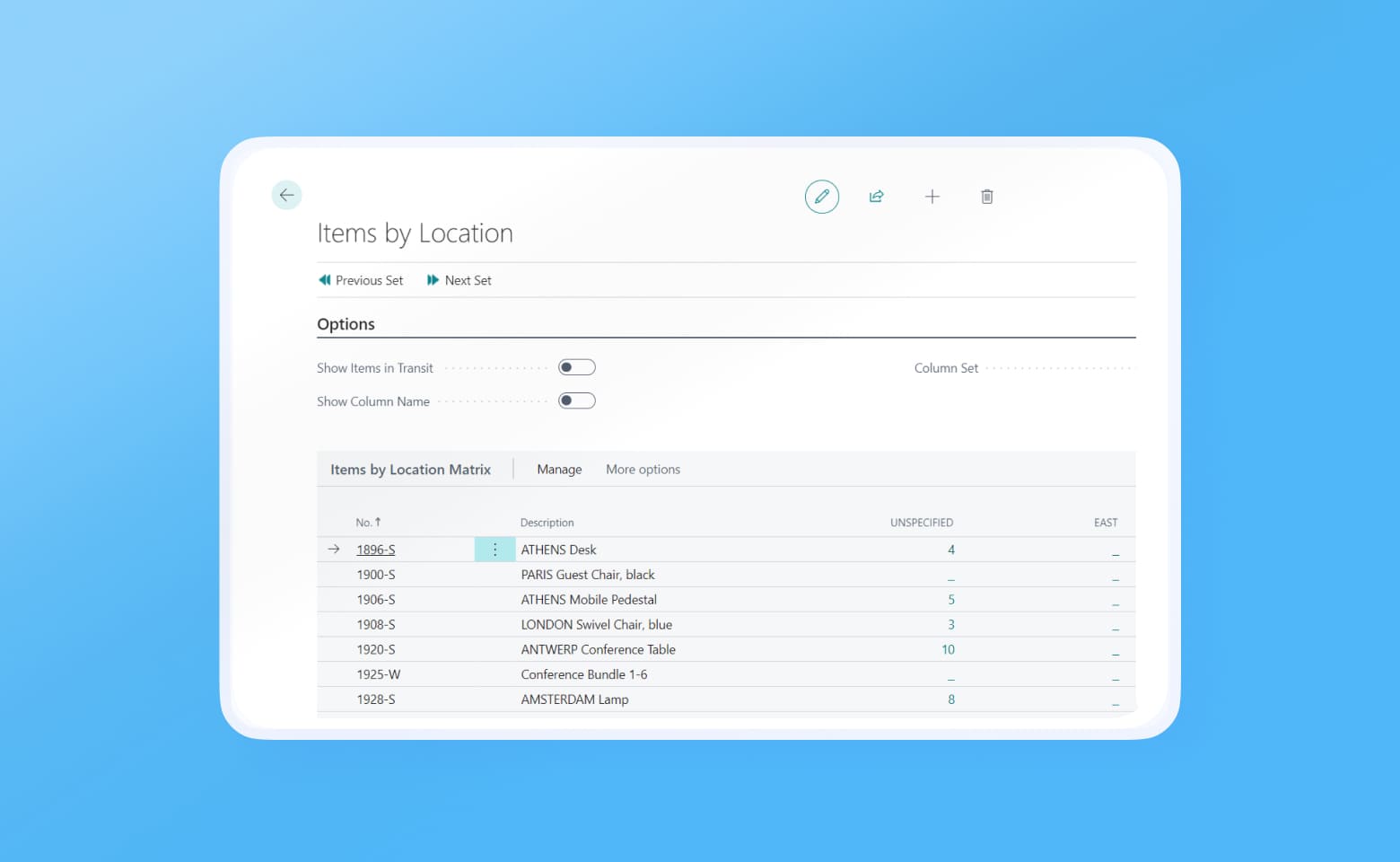Open row options menu for 1896-S
The image size is (1400, 862).
tap(494, 550)
